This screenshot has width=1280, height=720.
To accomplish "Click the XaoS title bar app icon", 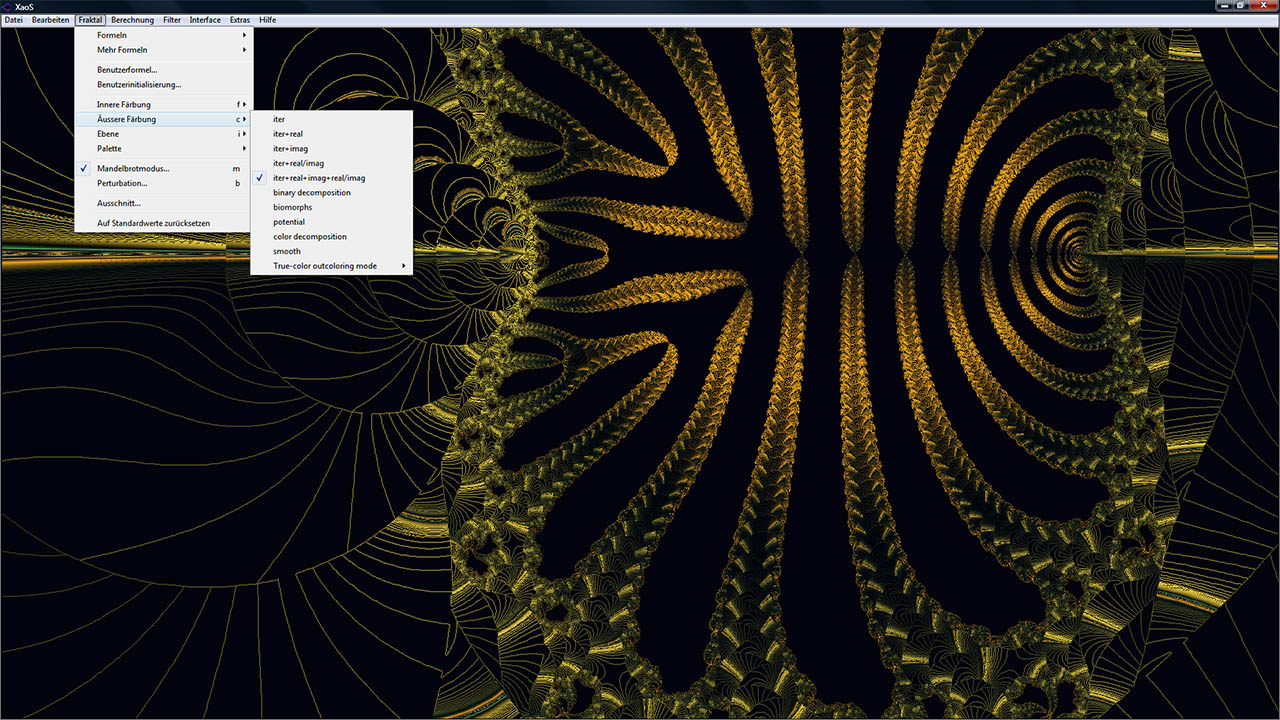I will [x=7, y=6].
